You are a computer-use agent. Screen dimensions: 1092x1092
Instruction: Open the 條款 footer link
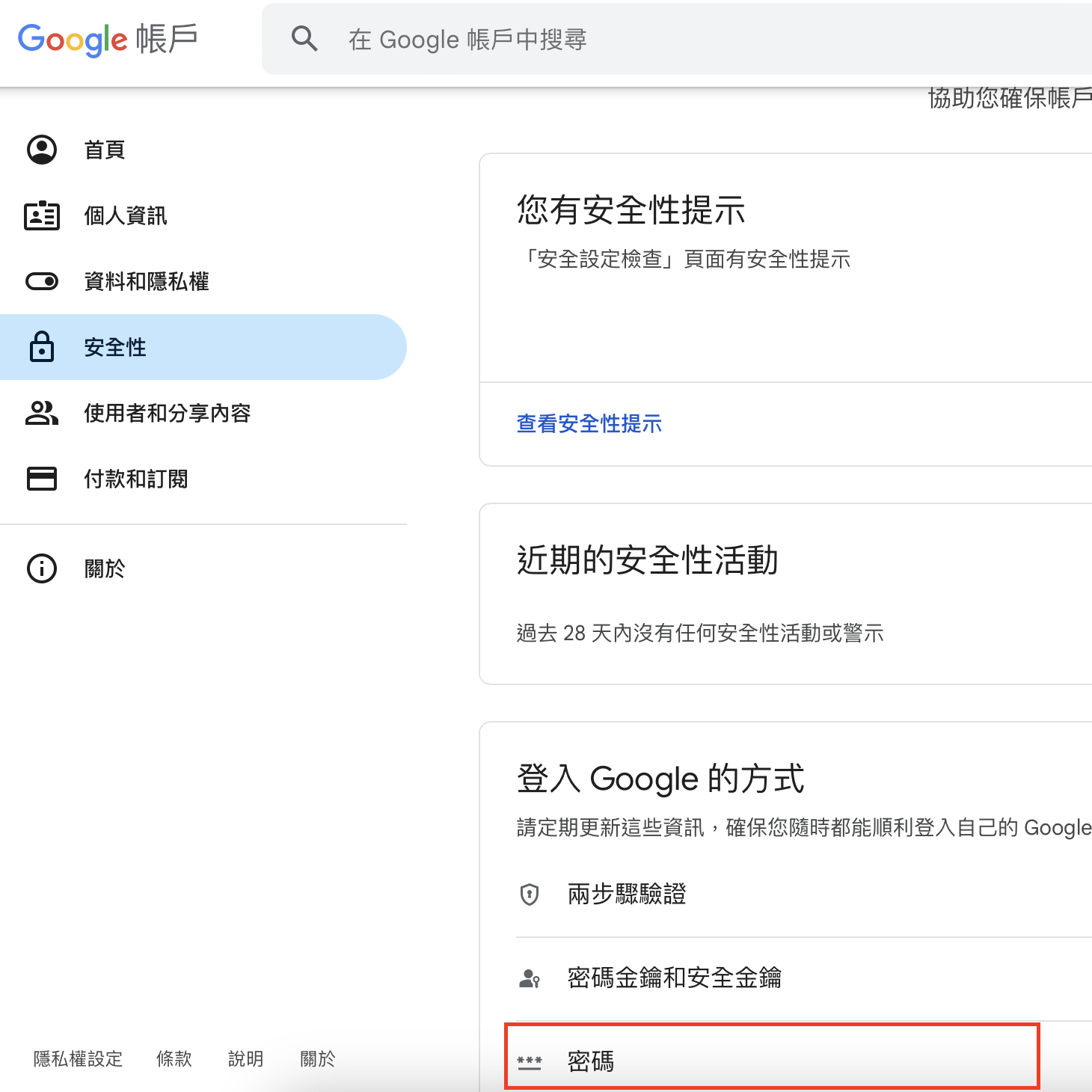click(174, 1059)
